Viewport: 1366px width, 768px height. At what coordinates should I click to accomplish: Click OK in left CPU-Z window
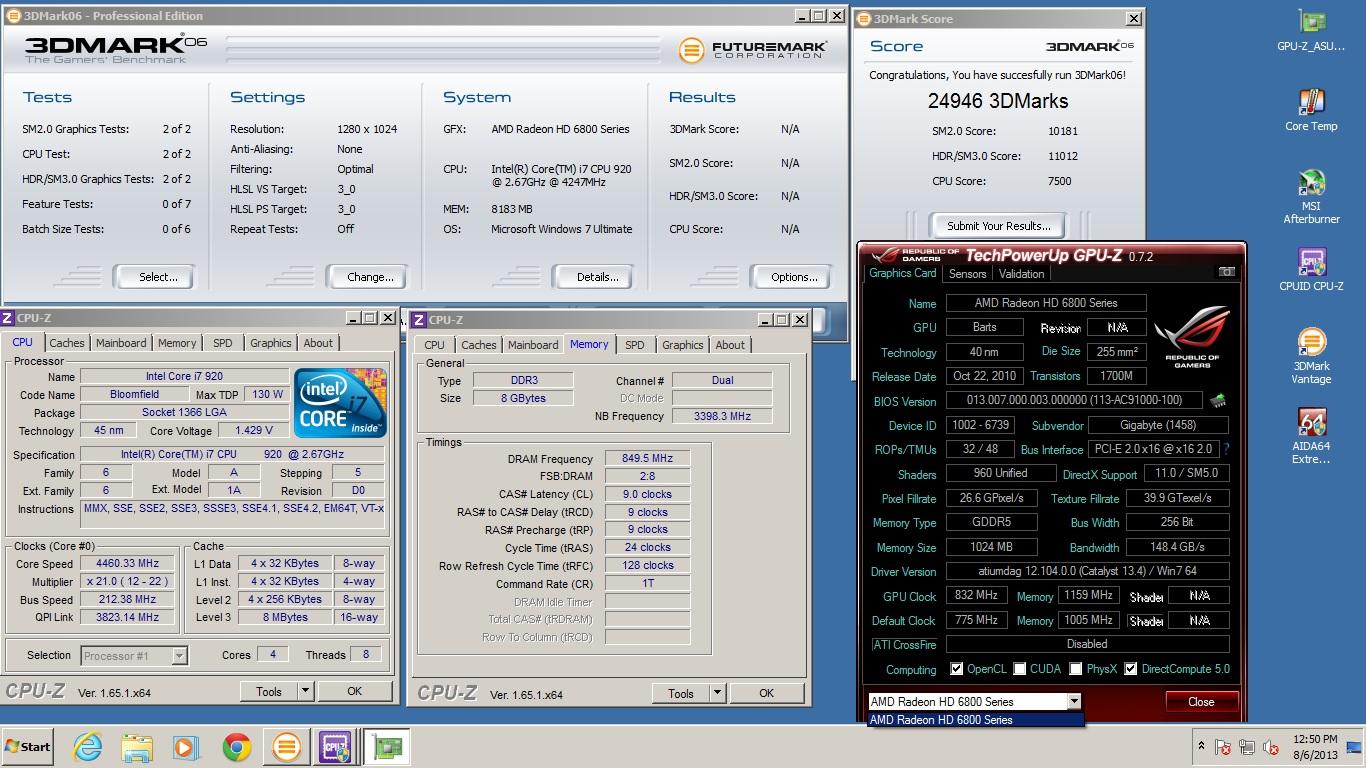coord(354,691)
